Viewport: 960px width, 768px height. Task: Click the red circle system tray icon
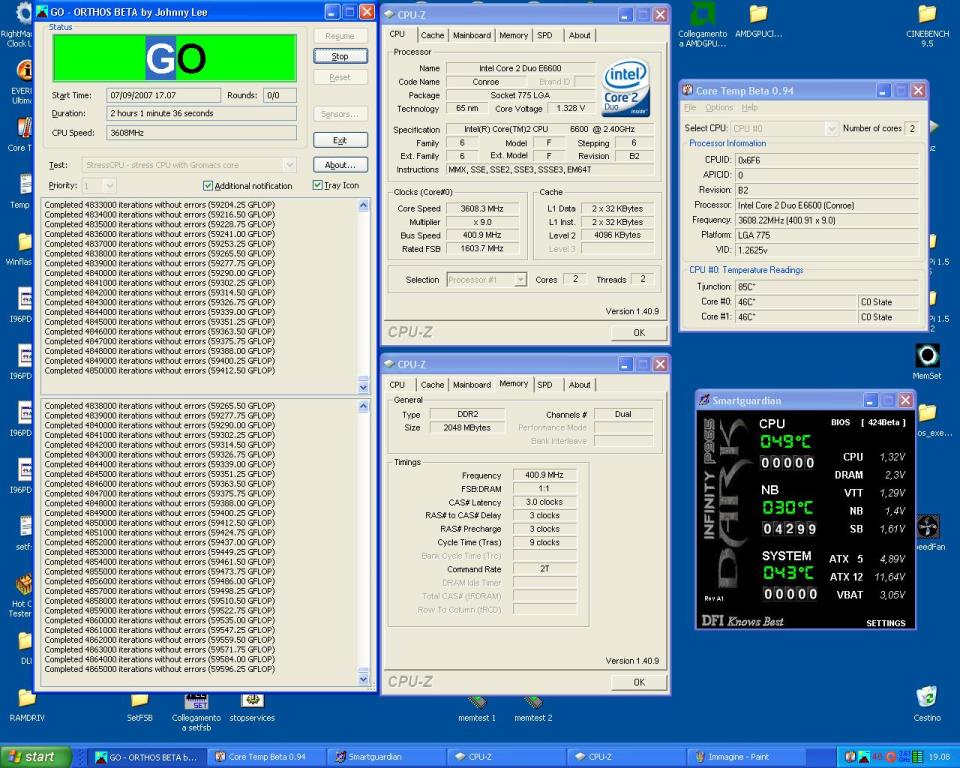pyautogui.click(x=891, y=757)
